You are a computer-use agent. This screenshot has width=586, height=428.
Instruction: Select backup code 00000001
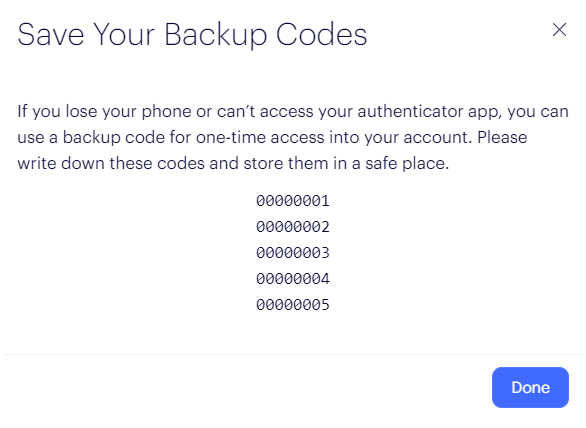293,201
